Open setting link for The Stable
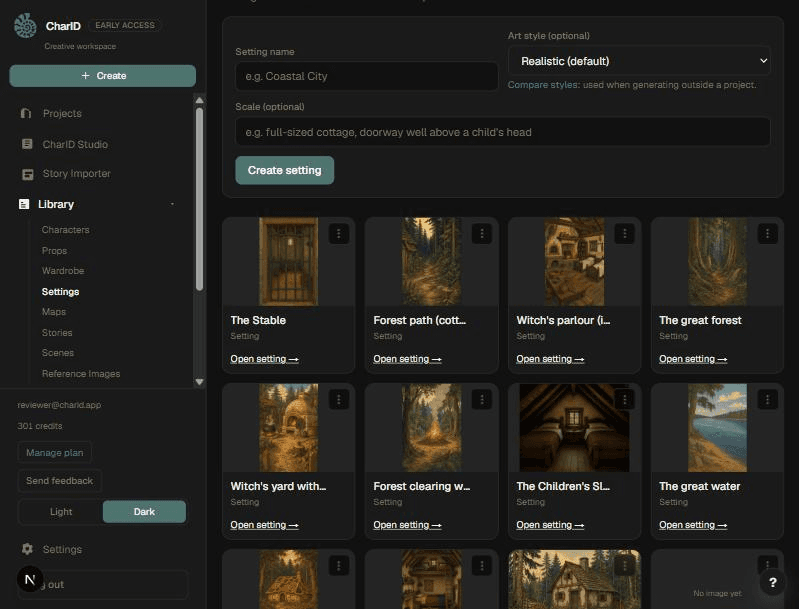 coord(264,359)
